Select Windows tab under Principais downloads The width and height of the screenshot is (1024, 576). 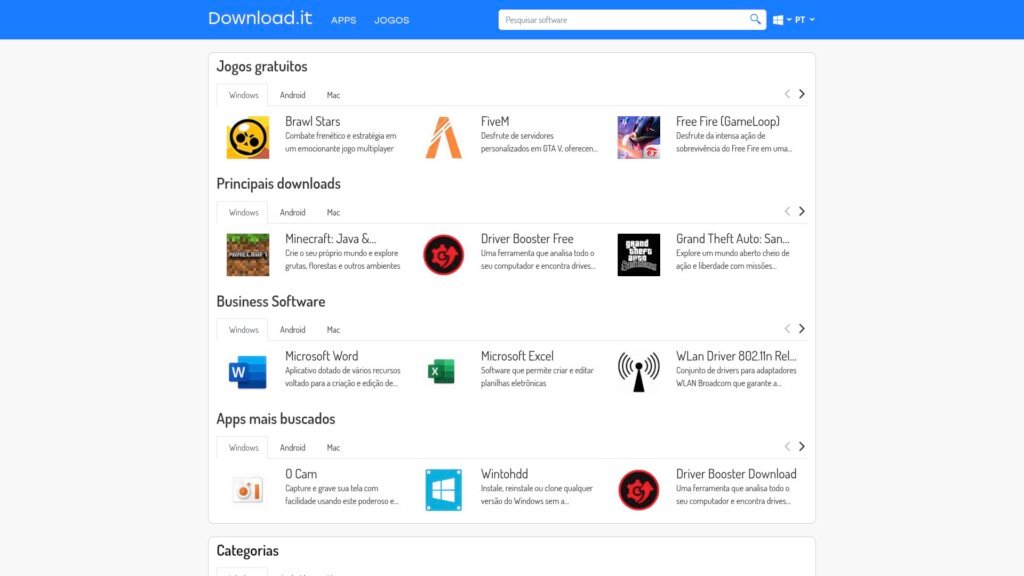pos(244,213)
